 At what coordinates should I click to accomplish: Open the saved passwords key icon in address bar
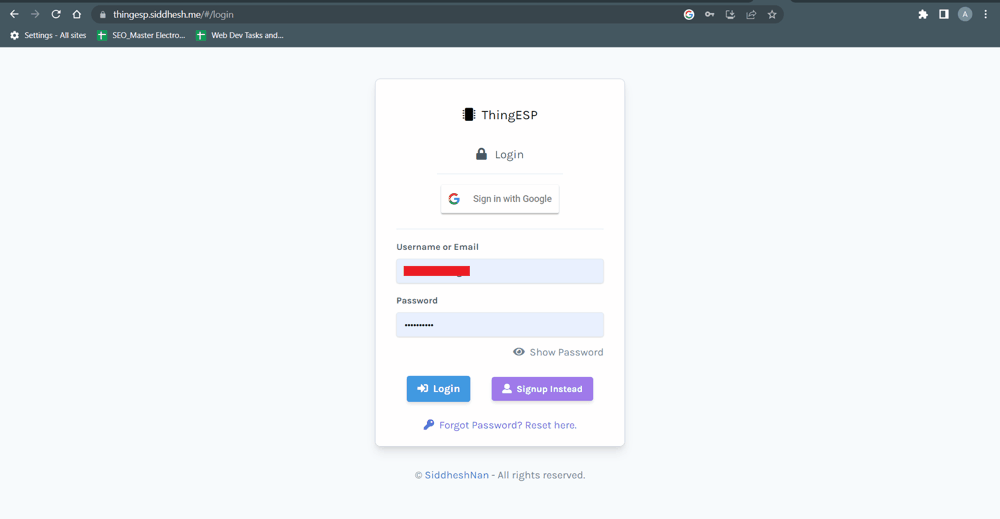pyautogui.click(x=709, y=14)
